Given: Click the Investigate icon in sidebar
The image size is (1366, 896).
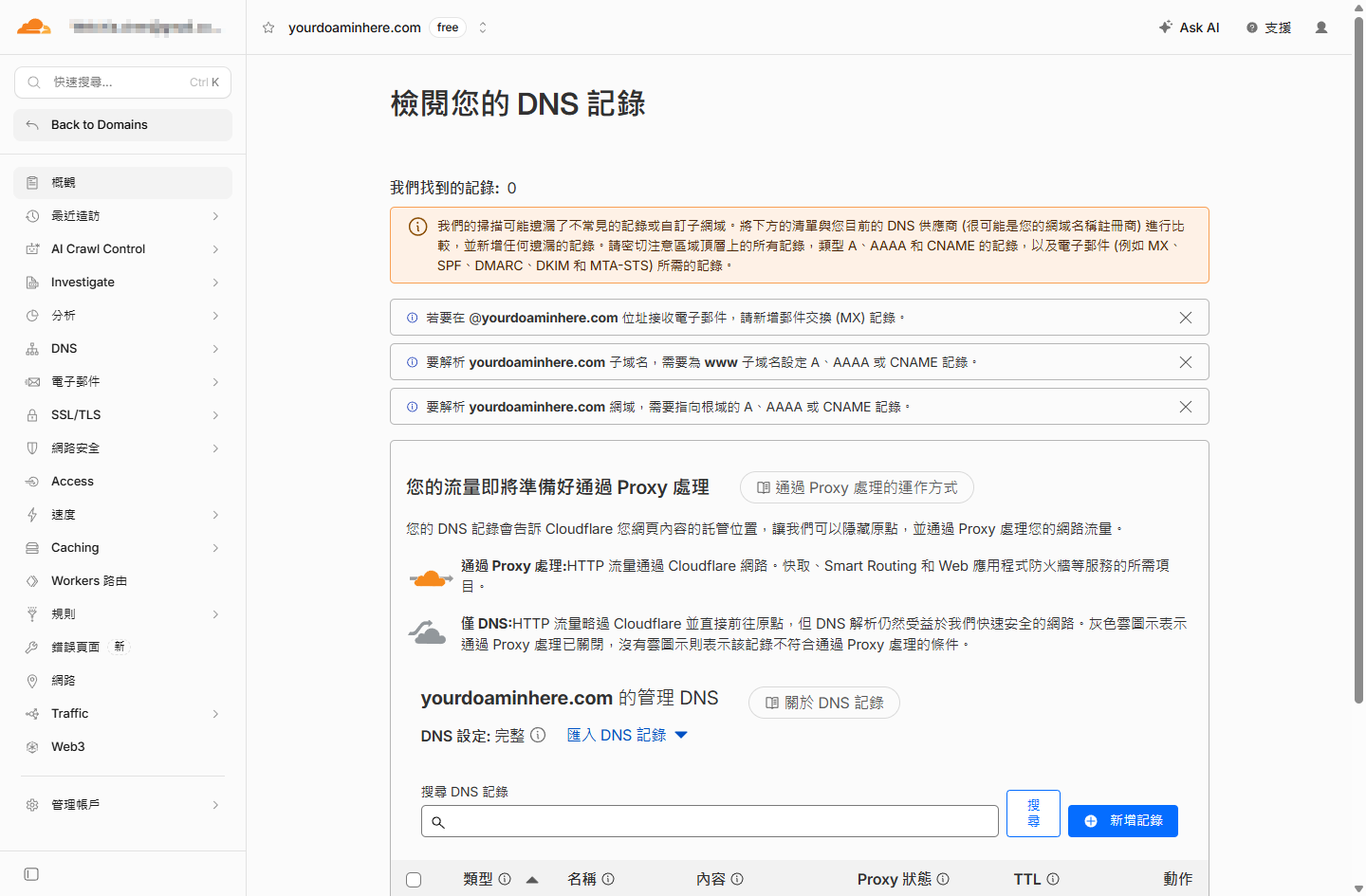Looking at the screenshot, I should (x=32, y=283).
